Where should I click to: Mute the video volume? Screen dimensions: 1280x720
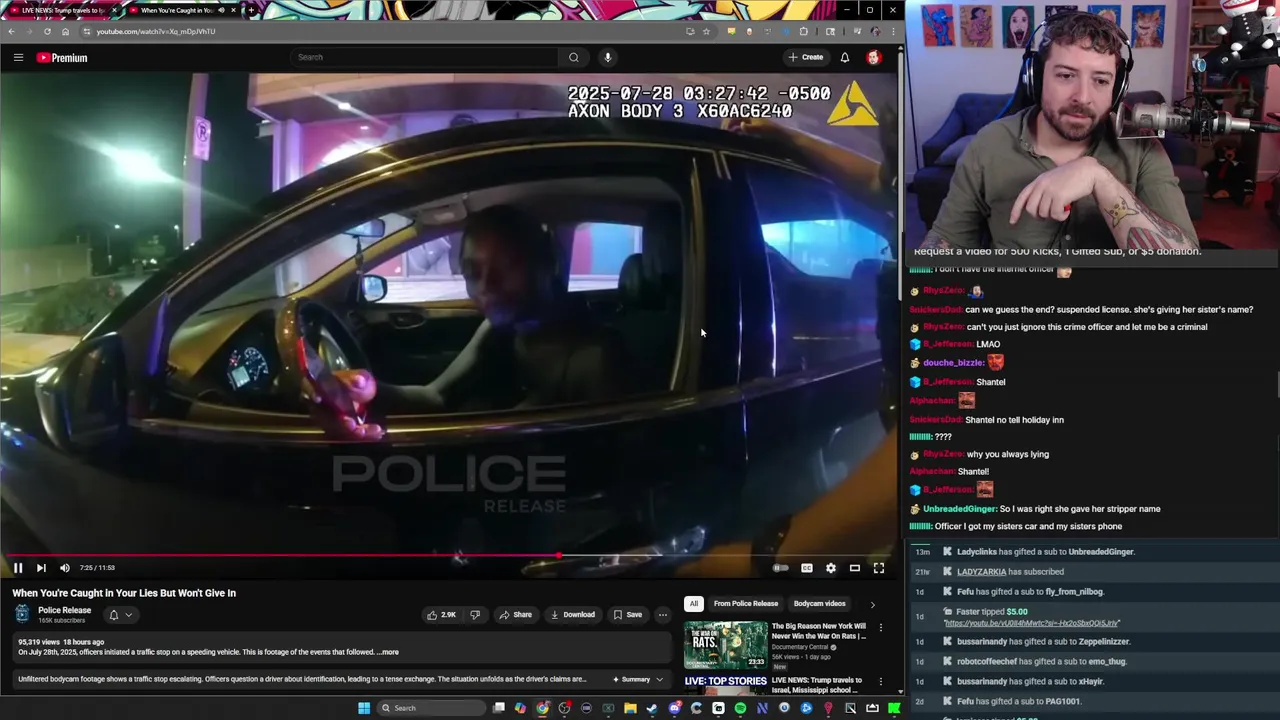[x=65, y=568]
